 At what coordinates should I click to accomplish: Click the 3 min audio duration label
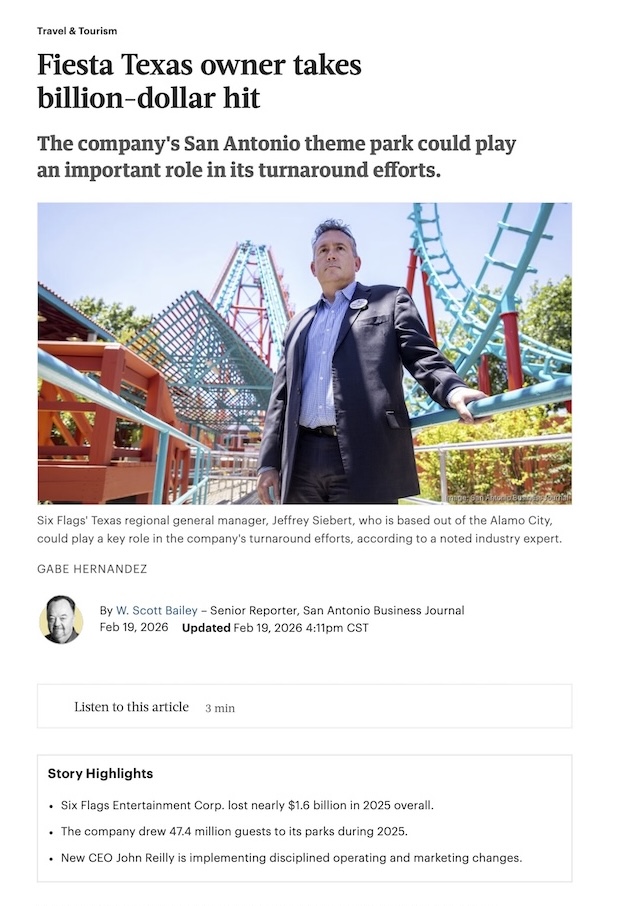click(x=220, y=708)
